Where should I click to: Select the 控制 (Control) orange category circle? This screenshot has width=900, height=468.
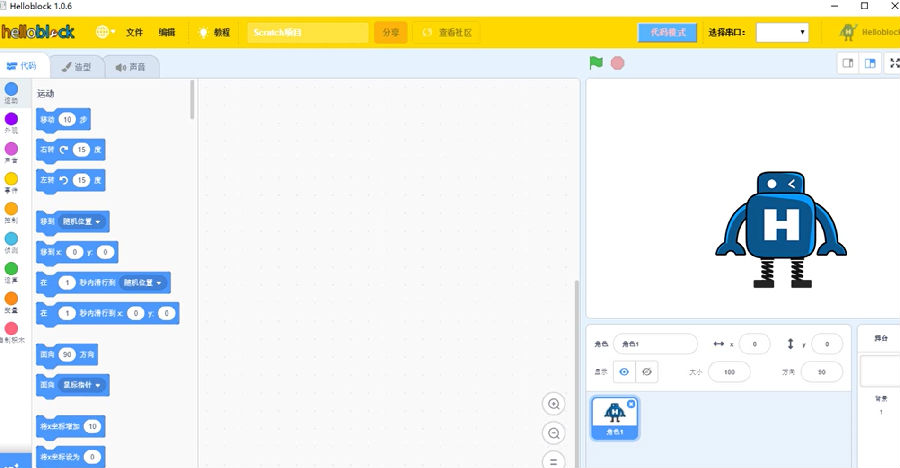coord(11,208)
